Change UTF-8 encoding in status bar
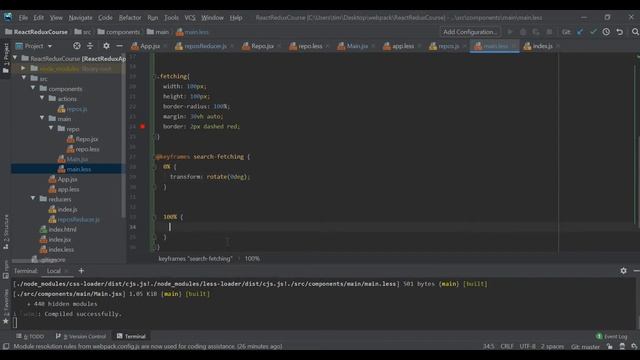 coord(527,347)
